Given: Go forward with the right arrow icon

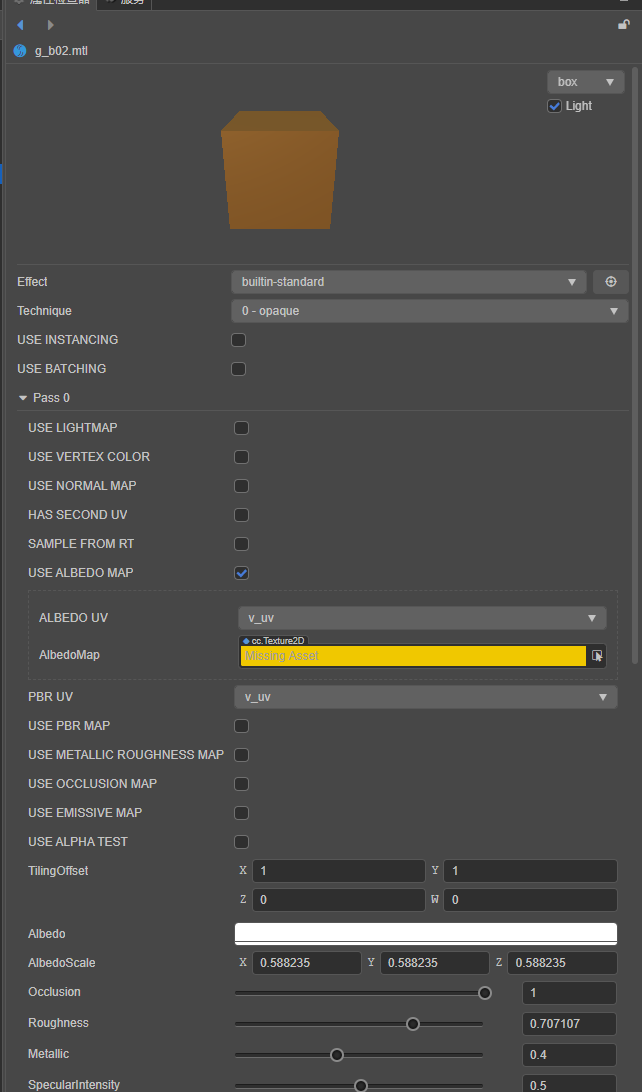Looking at the screenshot, I should point(50,25).
